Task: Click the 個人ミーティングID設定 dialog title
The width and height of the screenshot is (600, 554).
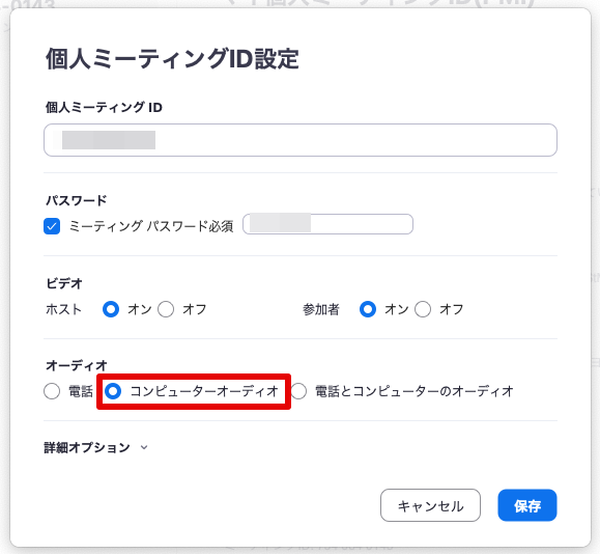Action: click(172, 59)
